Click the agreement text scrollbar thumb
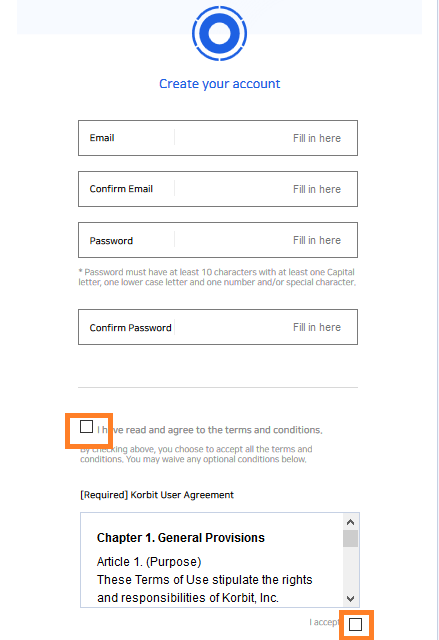The height and width of the screenshot is (640, 439). (x=350, y=538)
